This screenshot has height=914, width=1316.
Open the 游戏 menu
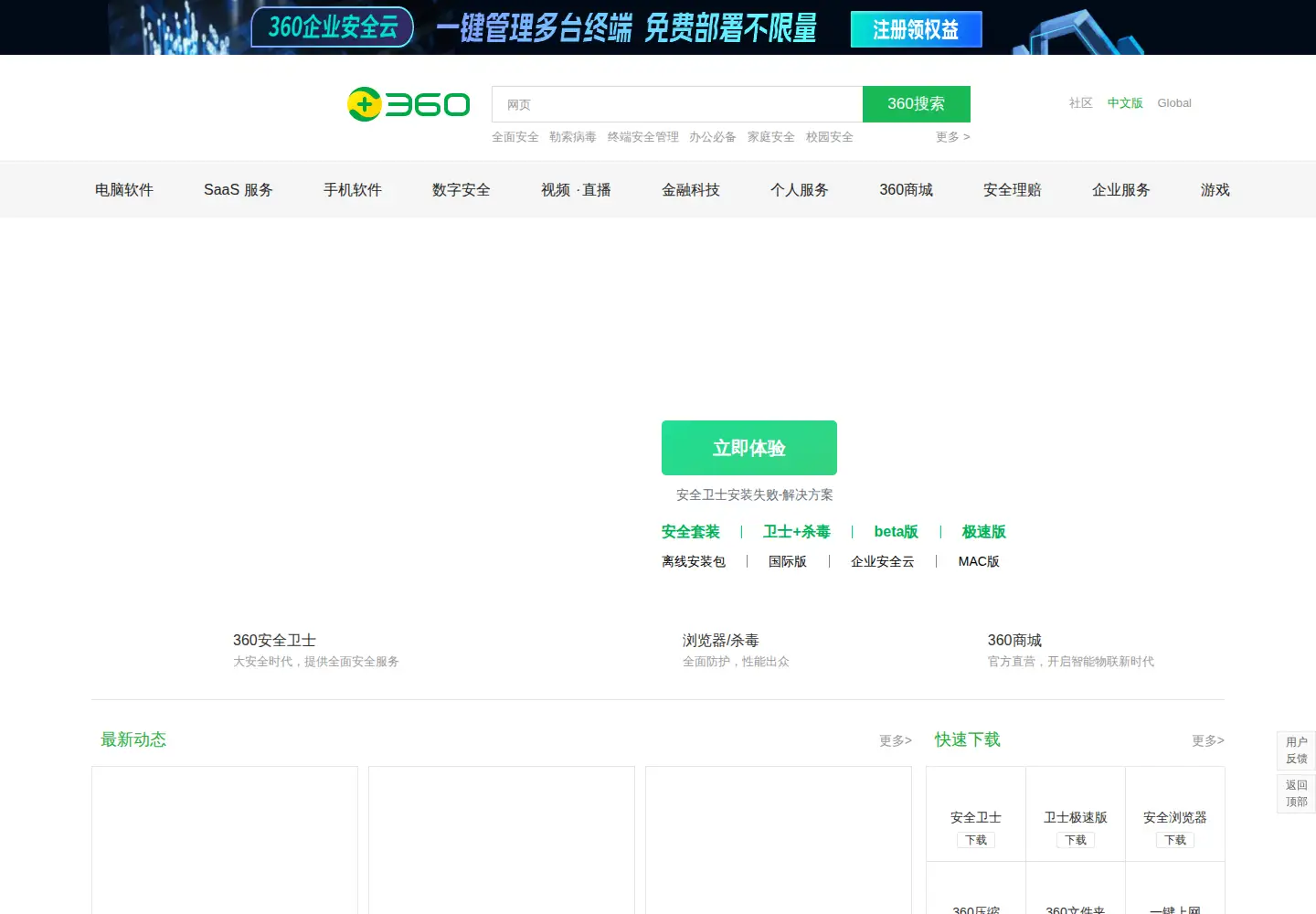(x=1215, y=190)
